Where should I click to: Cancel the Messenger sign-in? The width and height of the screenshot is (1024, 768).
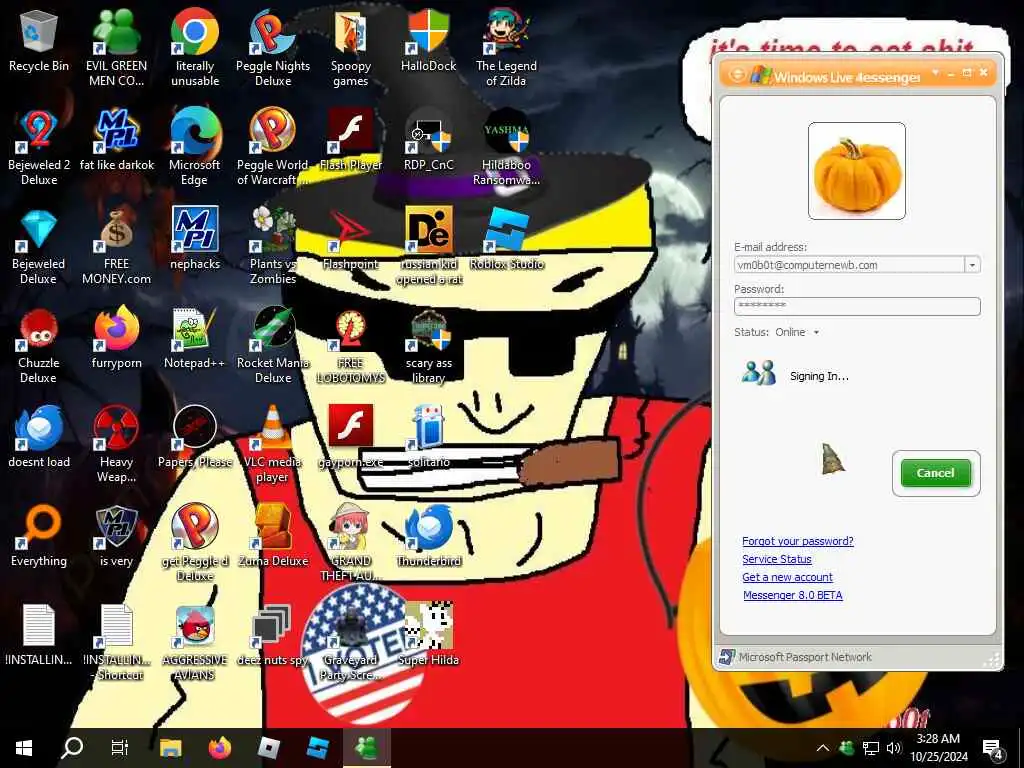click(x=936, y=473)
